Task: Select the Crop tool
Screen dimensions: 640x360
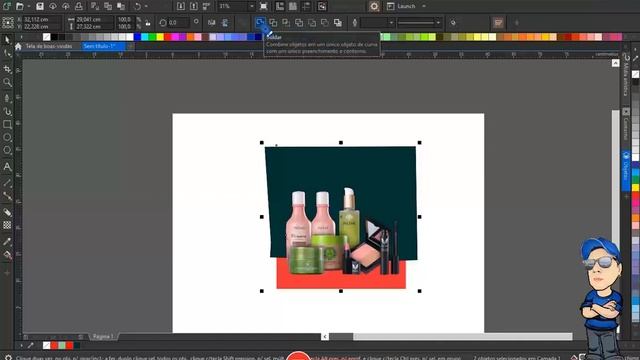Action: (7, 69)
